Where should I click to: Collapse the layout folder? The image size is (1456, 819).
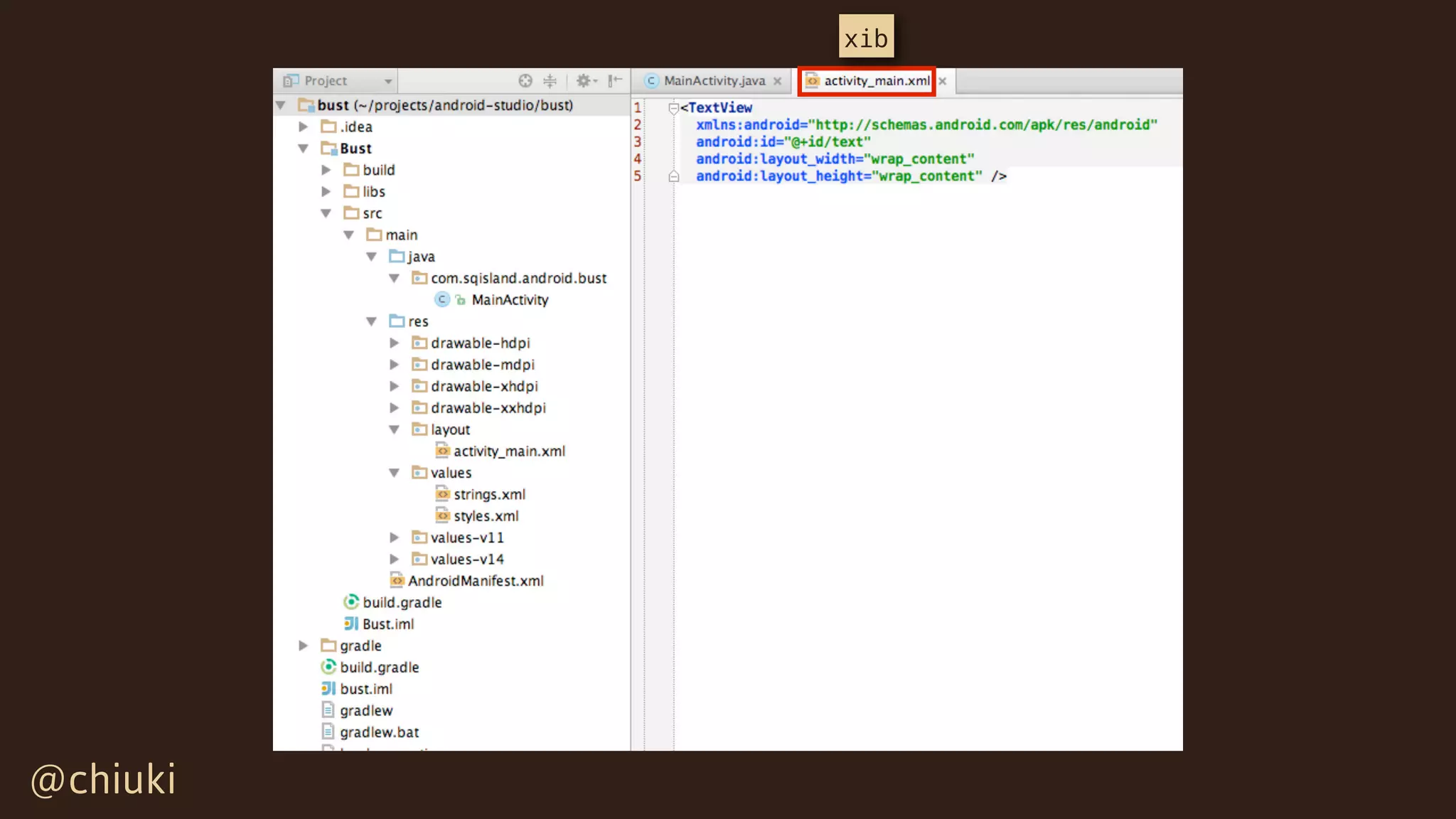coord(395,429)
